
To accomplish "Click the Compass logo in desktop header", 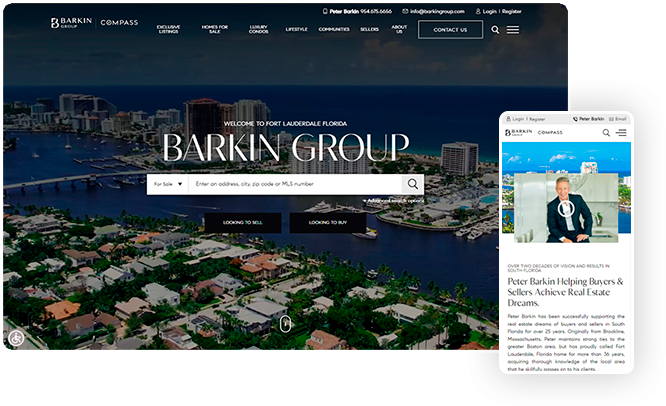I will pos(119,23).
